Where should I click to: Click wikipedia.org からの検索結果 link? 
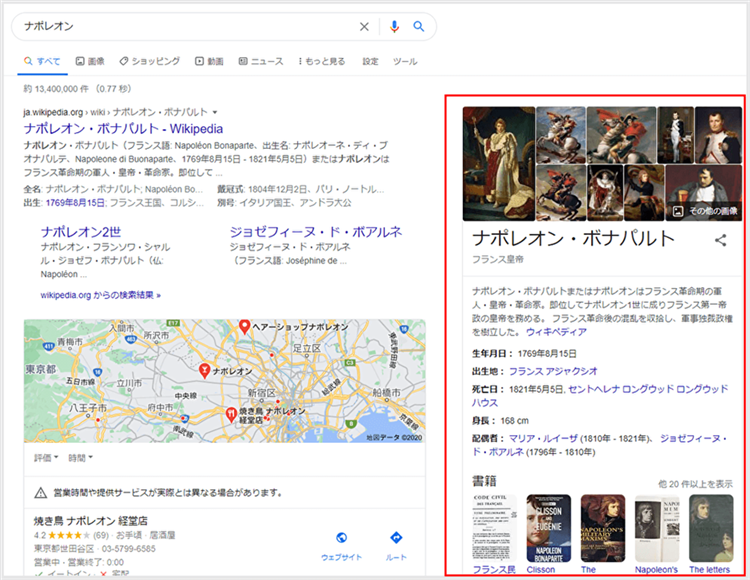coord(100,295)
